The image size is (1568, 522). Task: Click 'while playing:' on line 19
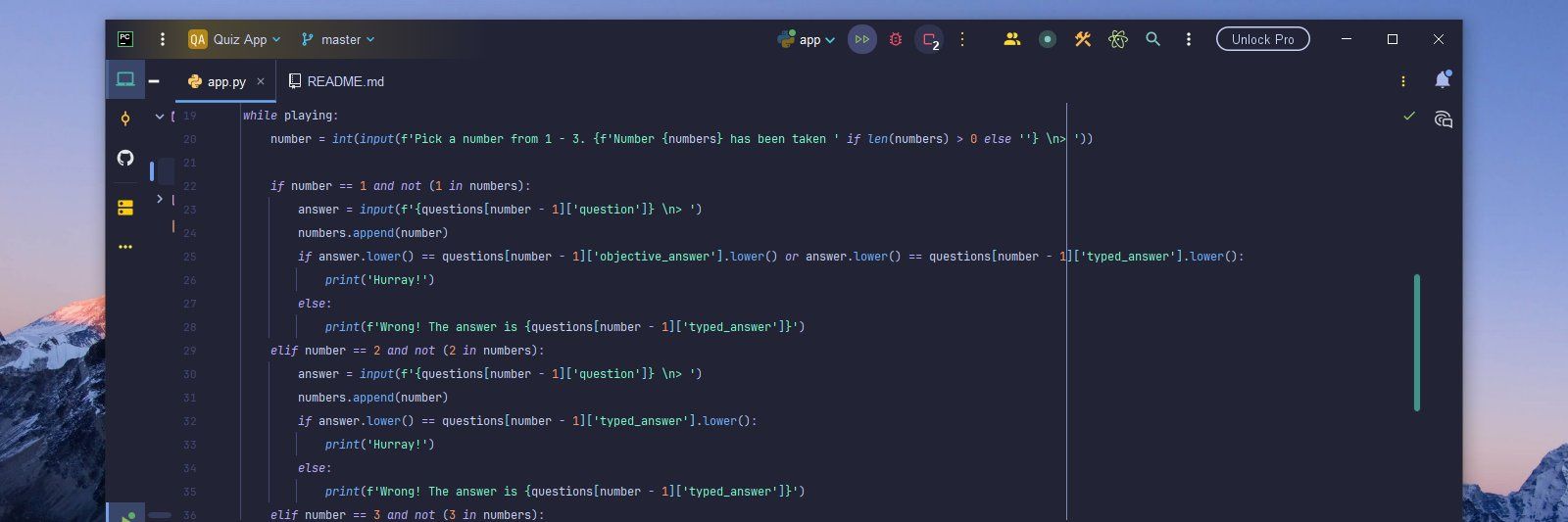point(290,116)
